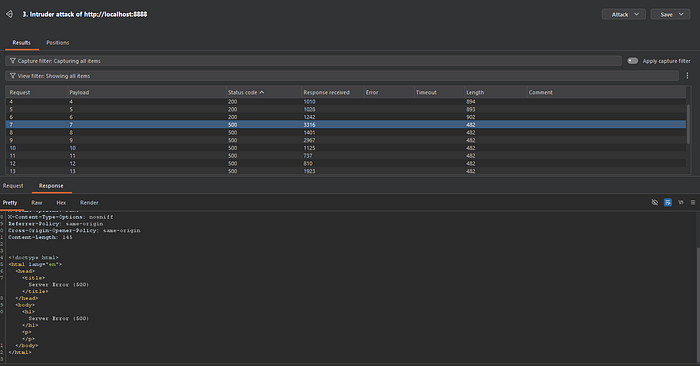Image resolution: width=700 pixels, height=366 pixels.
Task: Click the Referrer-Policy: same-origin header line
Action: coord(55,224)
